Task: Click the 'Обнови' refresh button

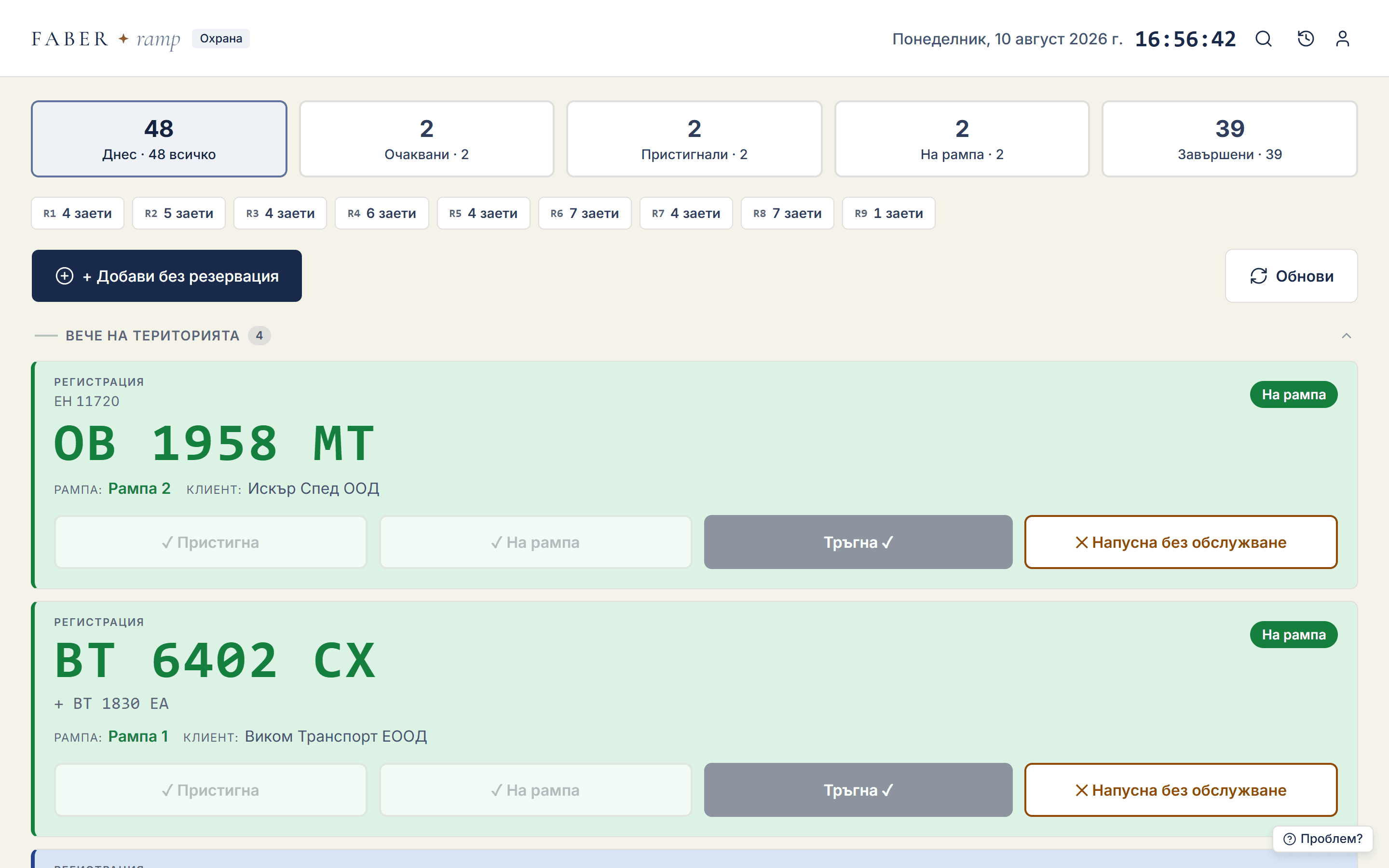Action: 1292,276
